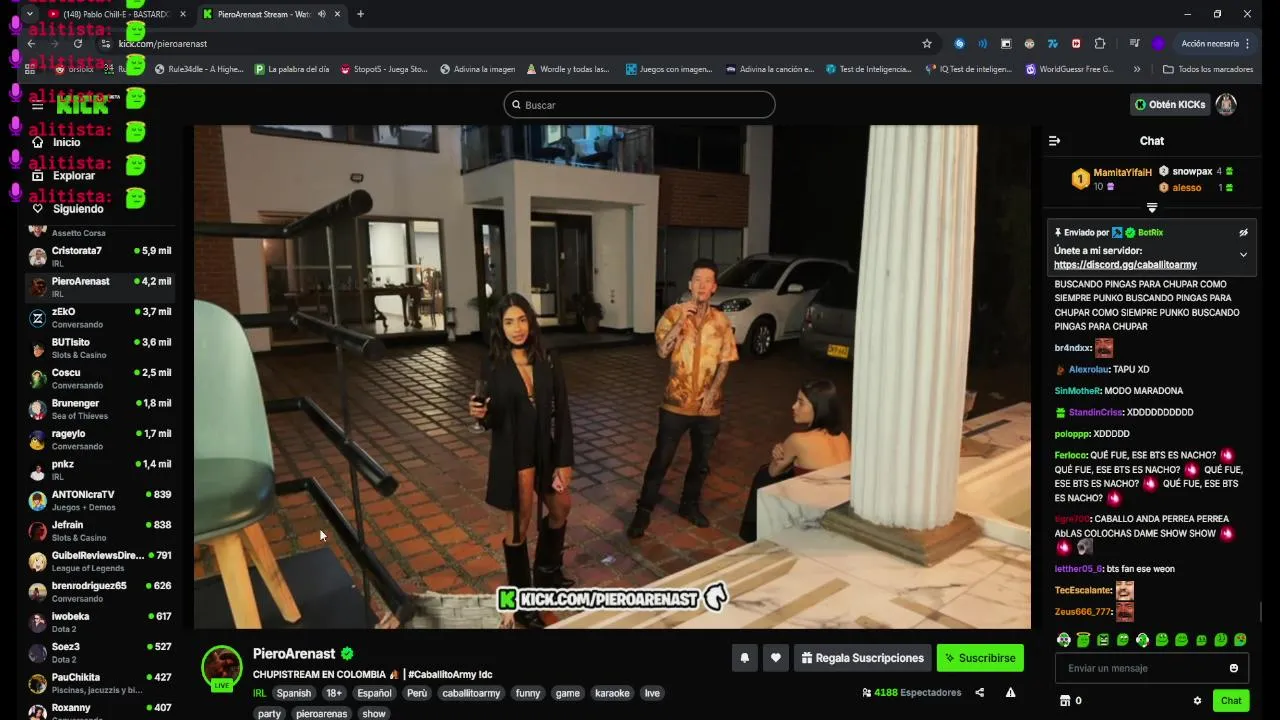Open site information icon in address bar

pyautogui.click(x=106, y=43)
